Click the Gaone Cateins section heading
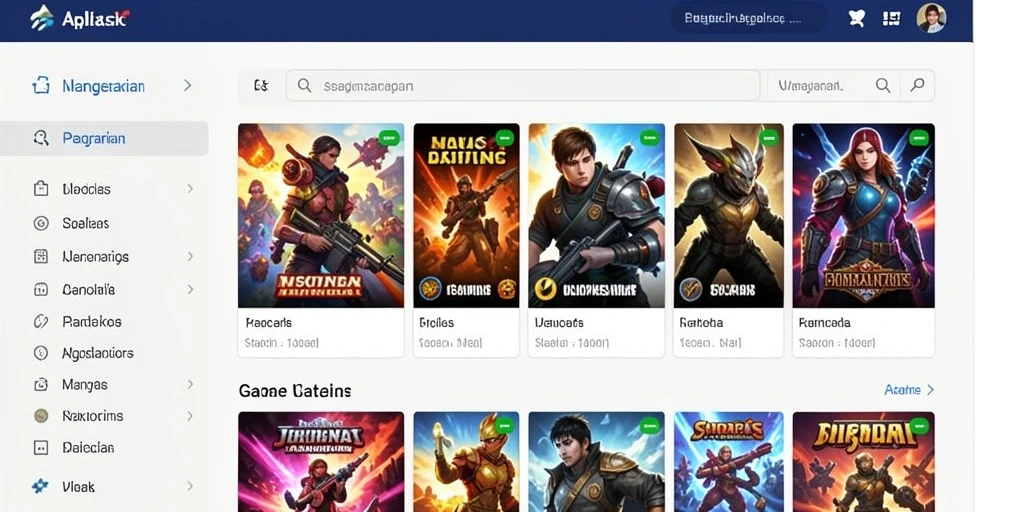 click(x=295, y=391)
